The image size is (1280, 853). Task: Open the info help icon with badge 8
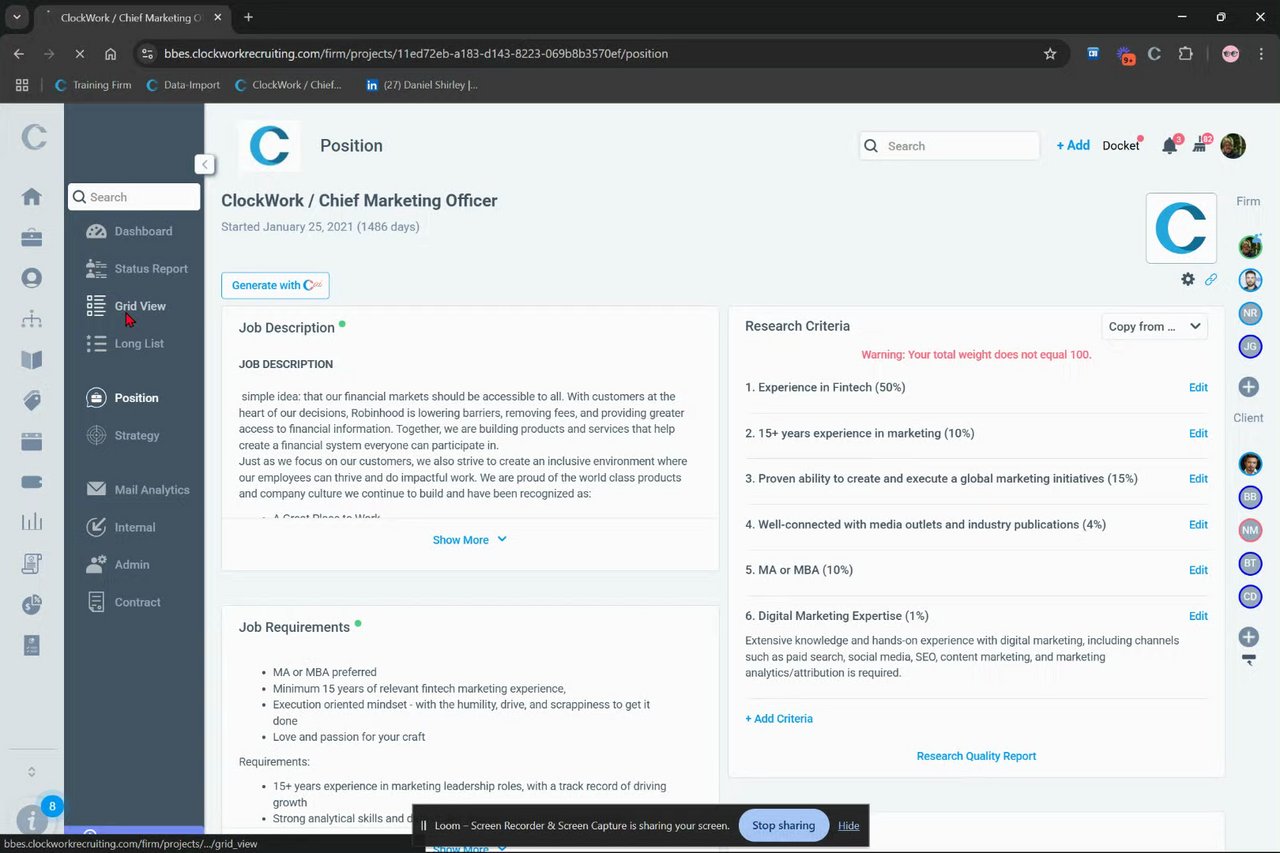click(x=33, y=821)
